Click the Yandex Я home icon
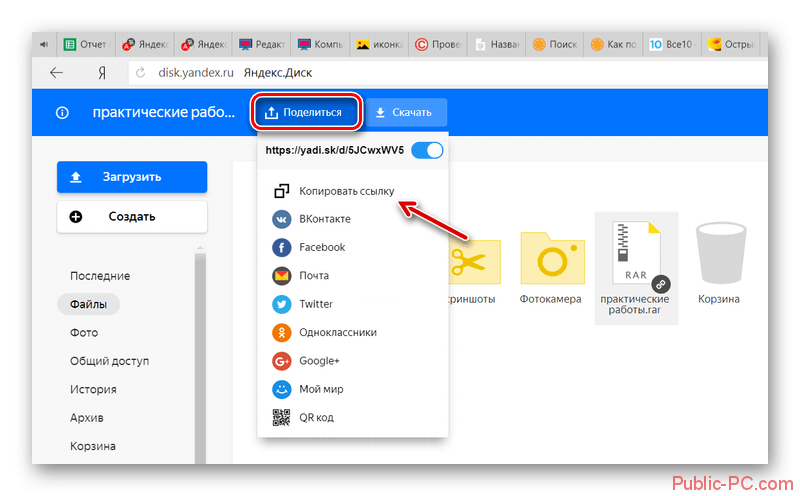800x496 pixels. coord(102,73)
